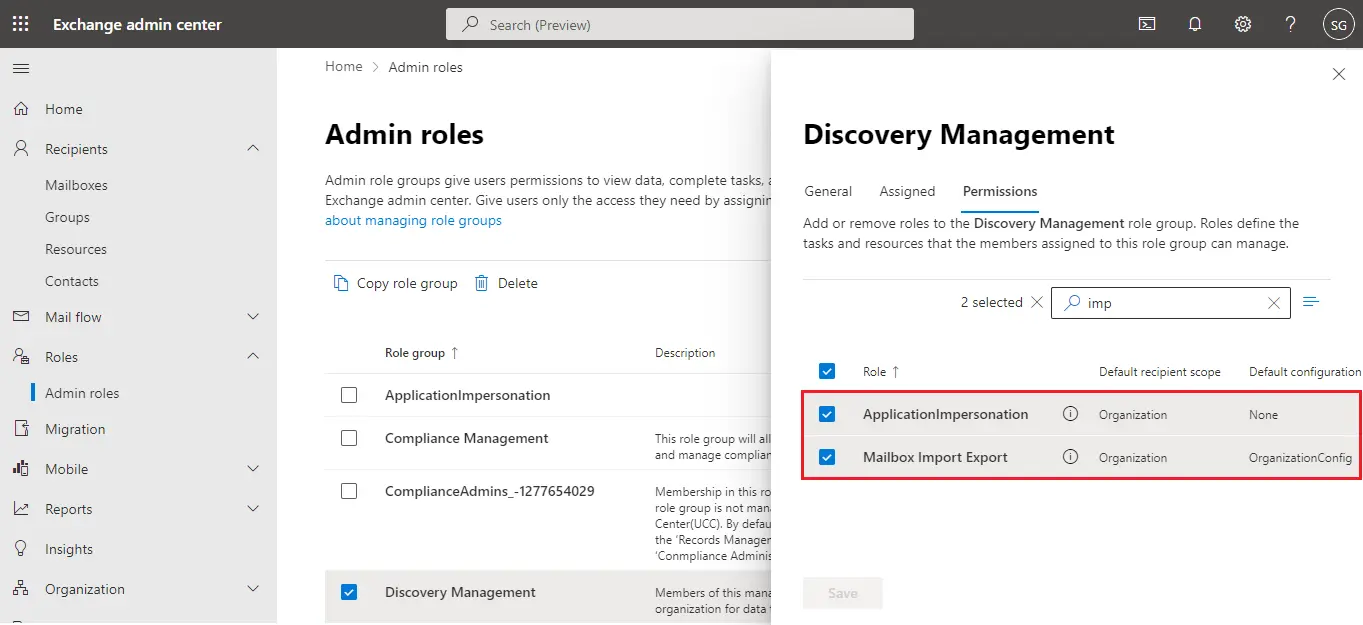Open the help question mark icon

point(1291,24)
